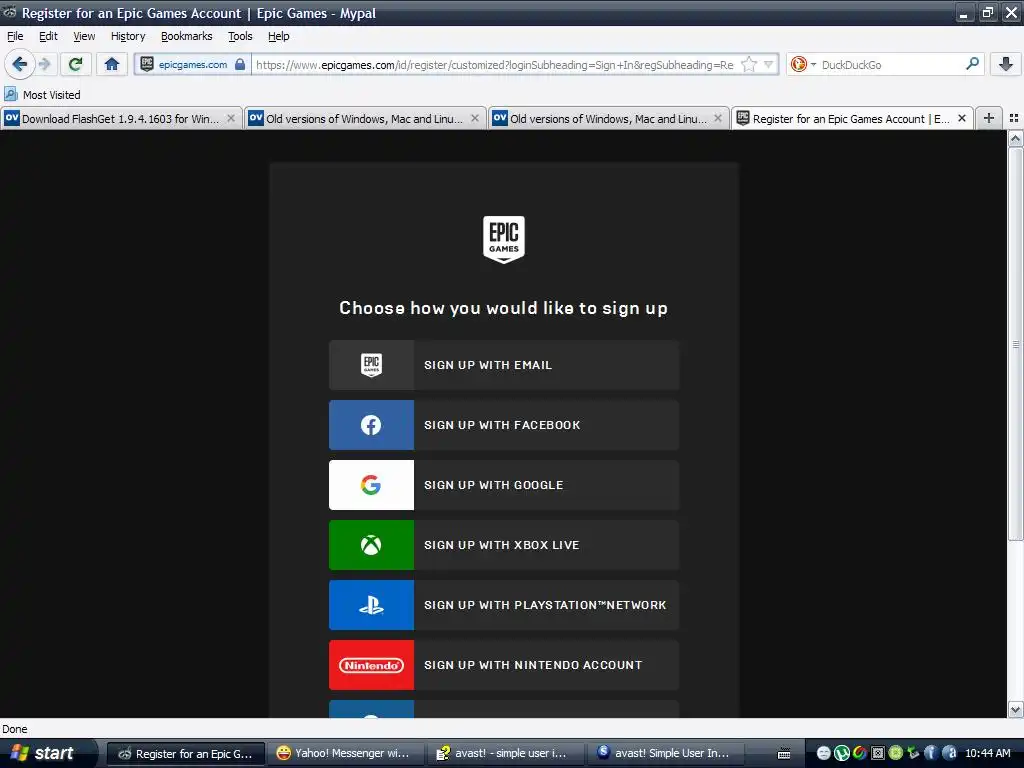Reload the page with the refresh icon

[x=75, y=64]
